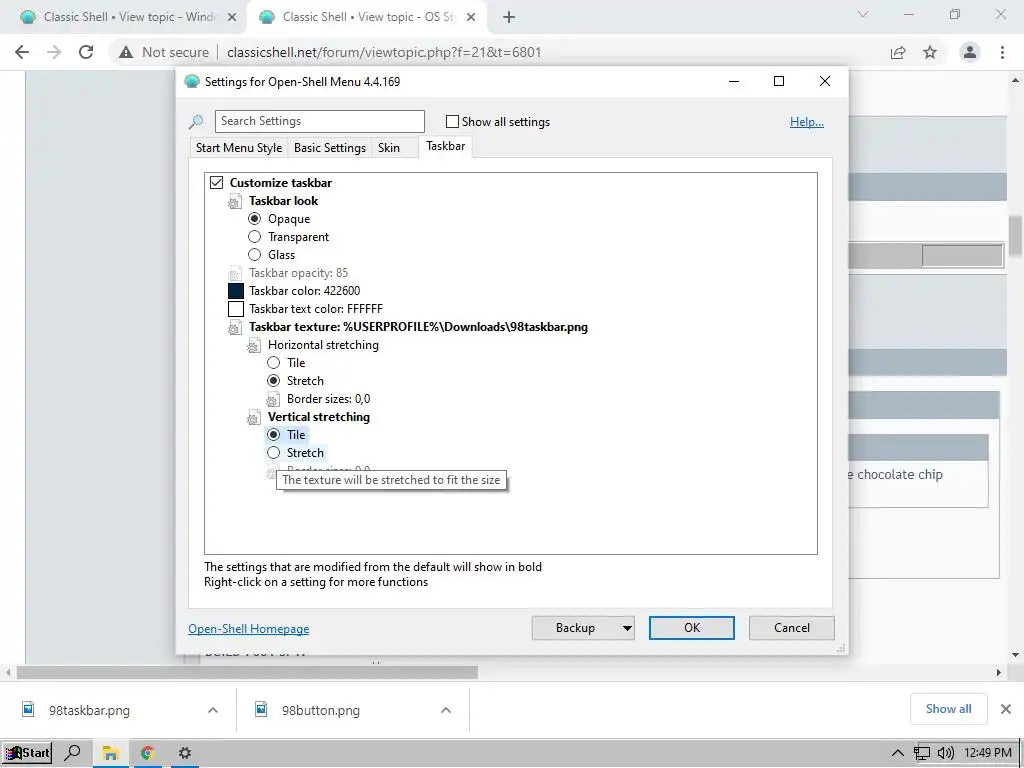Select Tile under Horizontal stretching
Screen dimensions: 1024x768
click(x=274, y=362)
